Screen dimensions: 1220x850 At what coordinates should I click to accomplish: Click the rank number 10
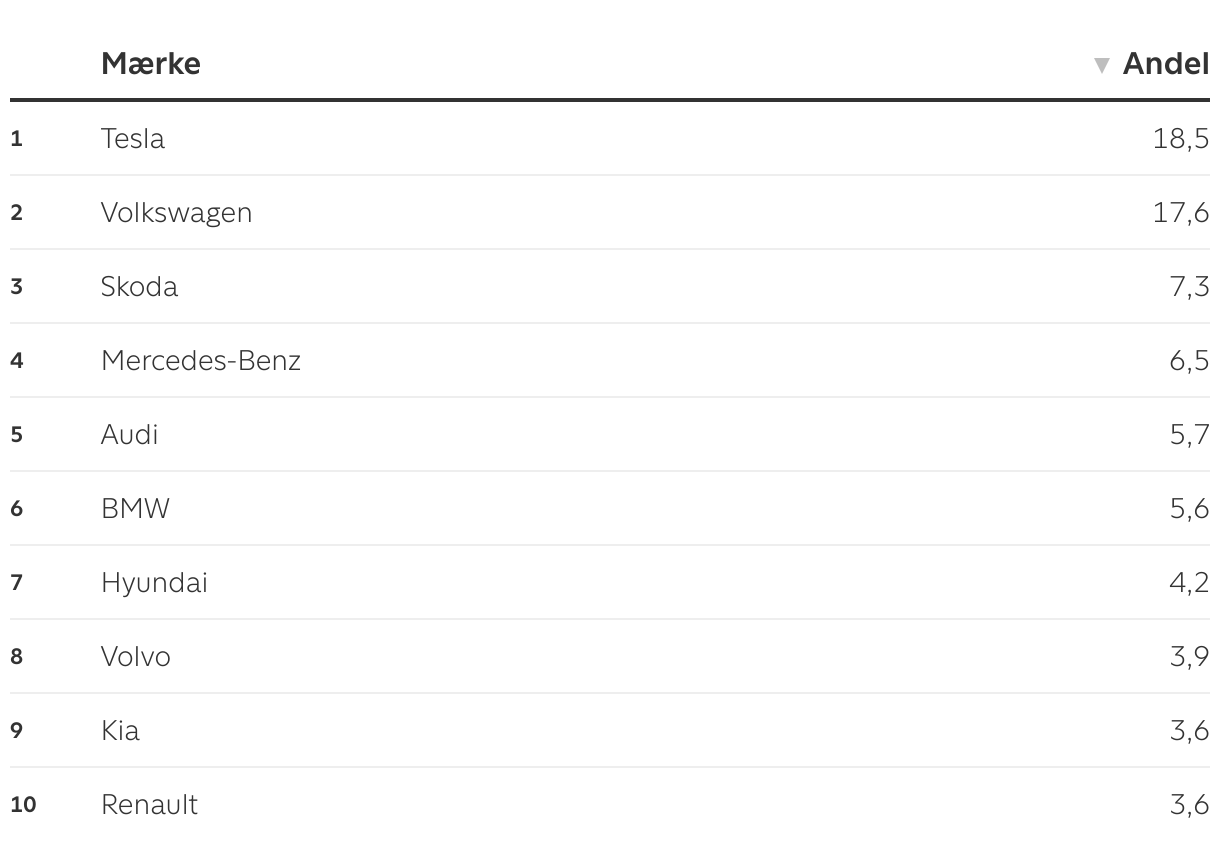tap(23, 805)
